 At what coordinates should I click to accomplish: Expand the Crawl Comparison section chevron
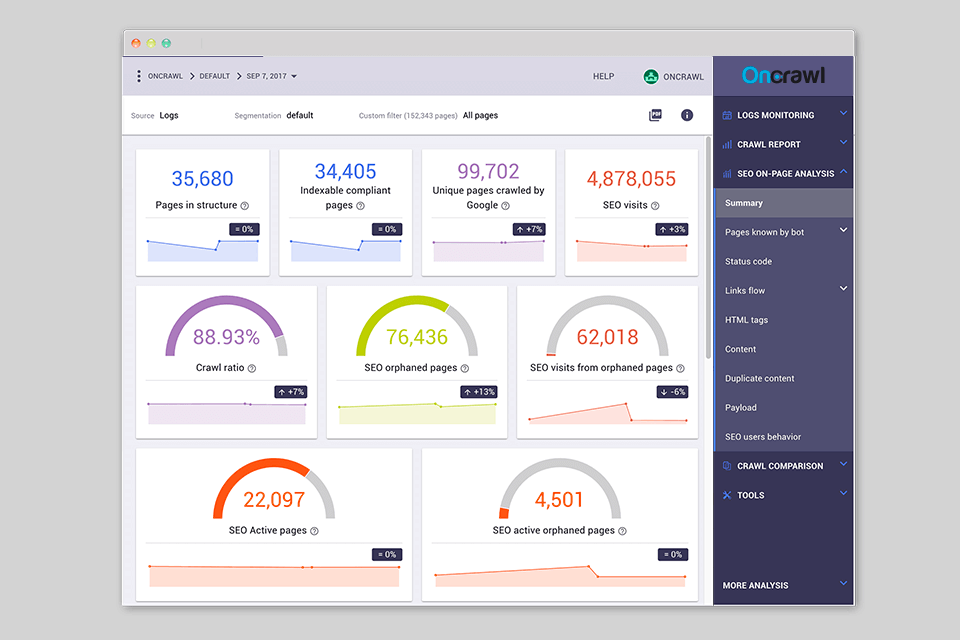[843, 464]
